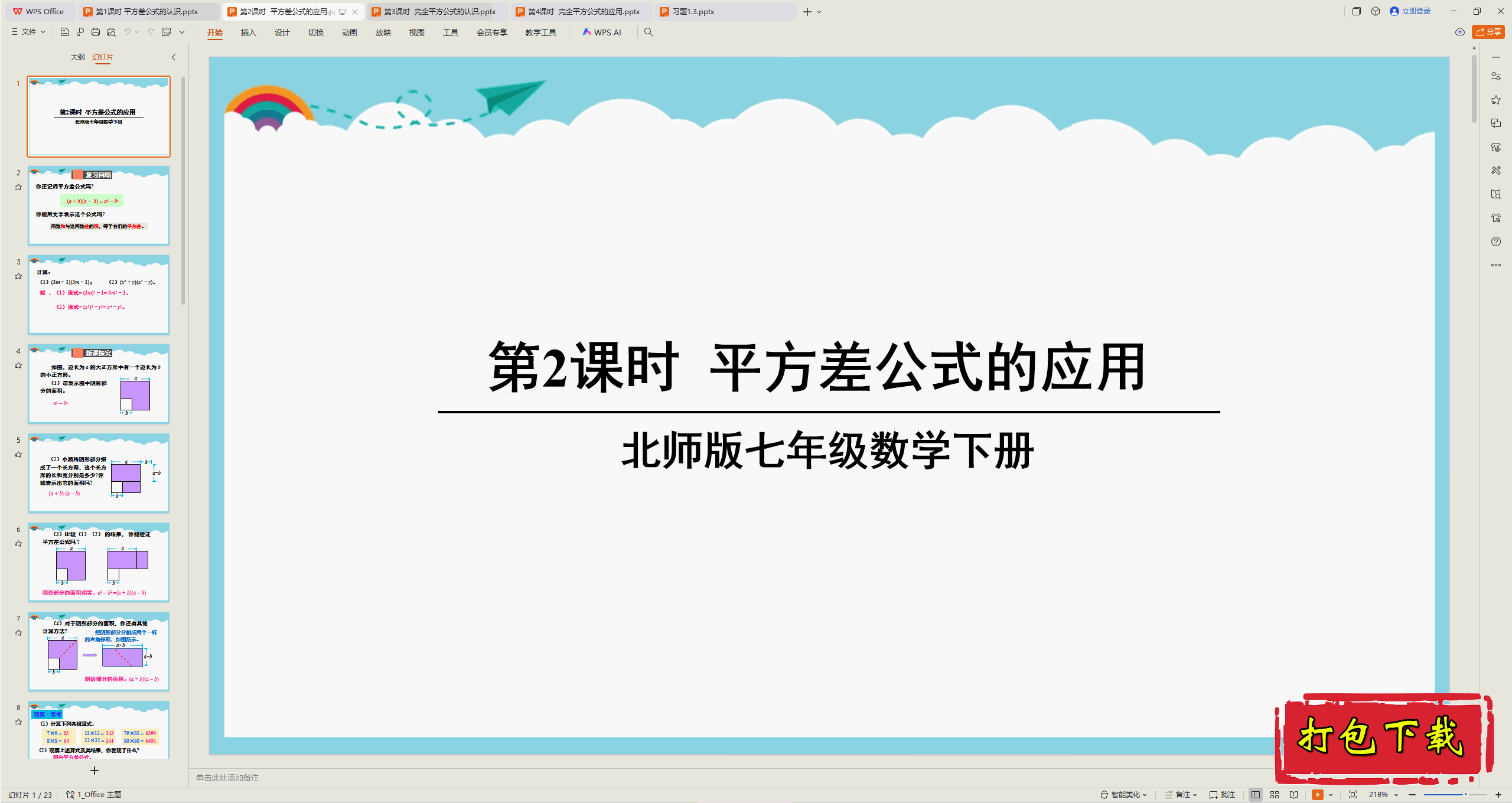Switch to slide sorter grid view
Screen dimensions: 1512x803
[1275, 795]
